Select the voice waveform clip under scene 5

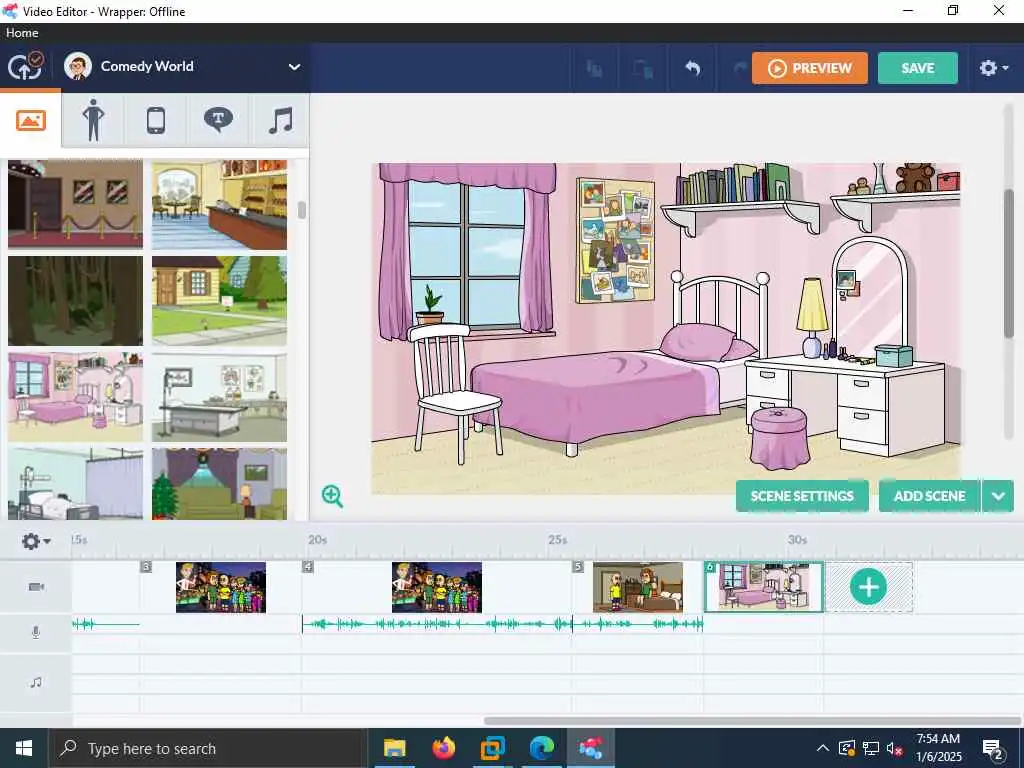[x=638, y=624]
